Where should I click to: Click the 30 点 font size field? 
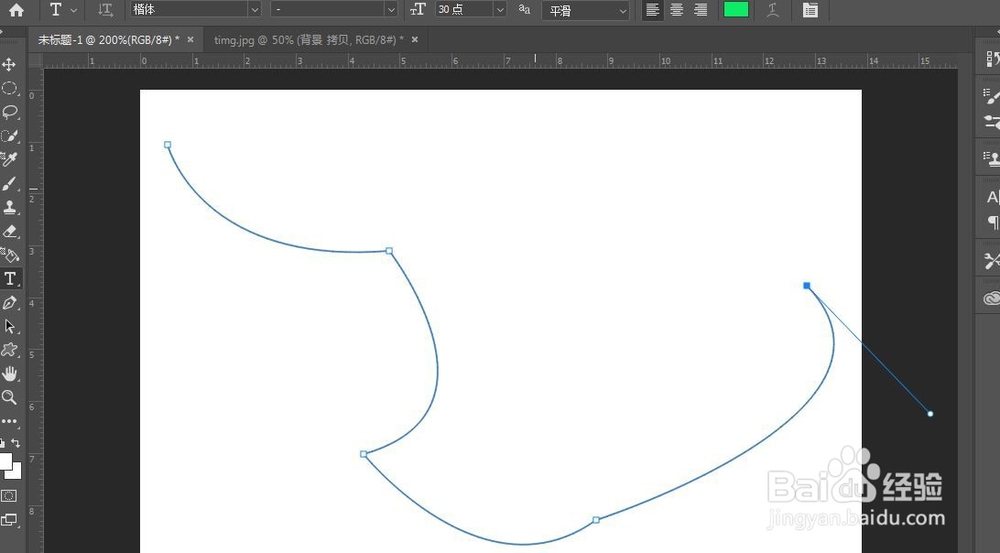[465, 10]
